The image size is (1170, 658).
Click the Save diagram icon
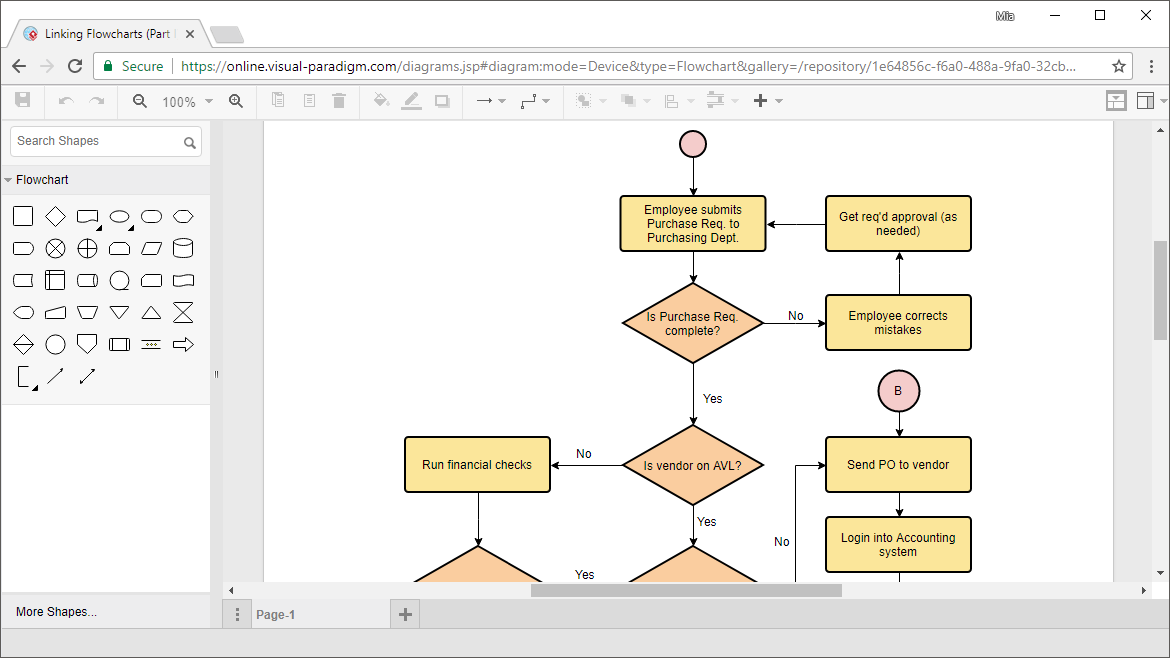coord(22,100)
